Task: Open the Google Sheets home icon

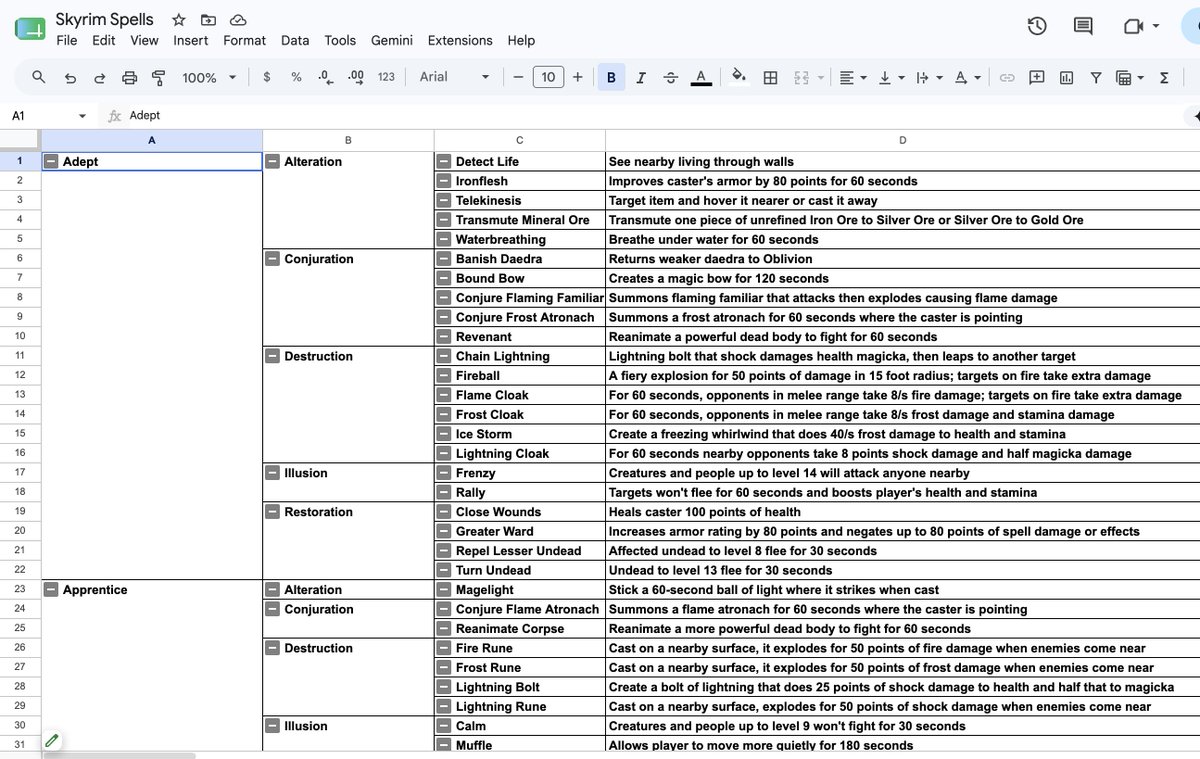Action: [29, 29]
